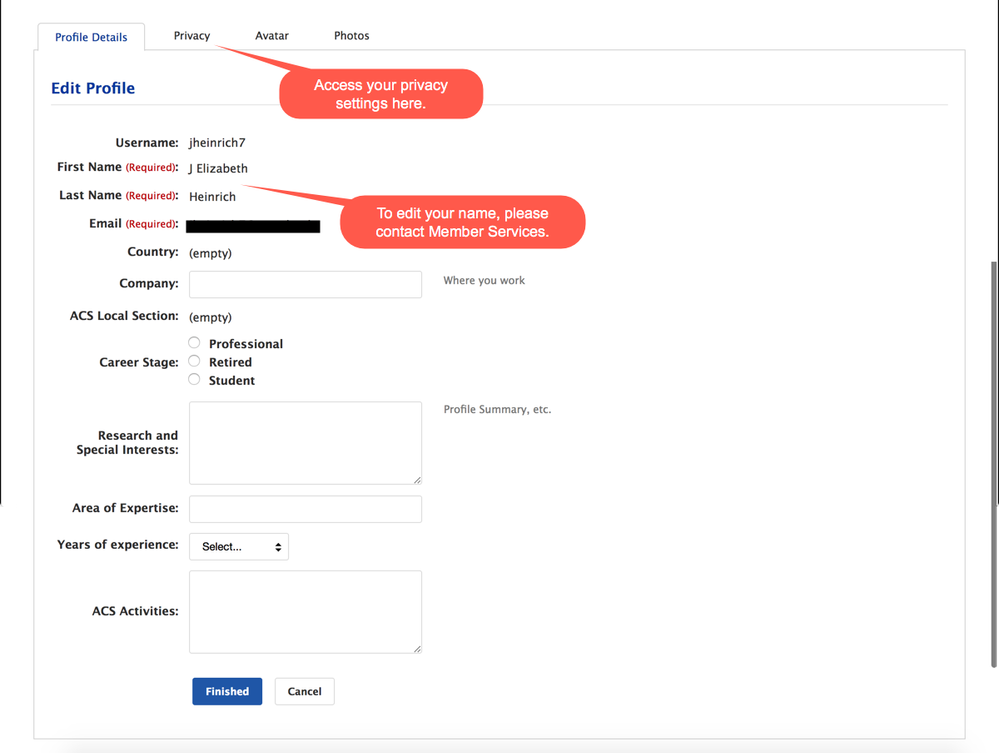The image size is (999, 753).
Task: Expand the Years of experience dropdown
Action: [x=239, y=547]
